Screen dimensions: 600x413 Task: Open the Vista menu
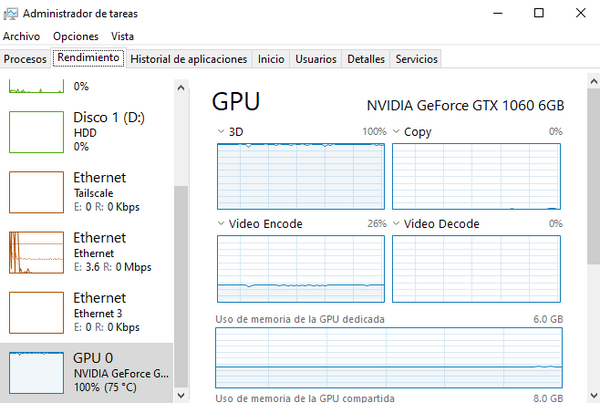(122, 36)
